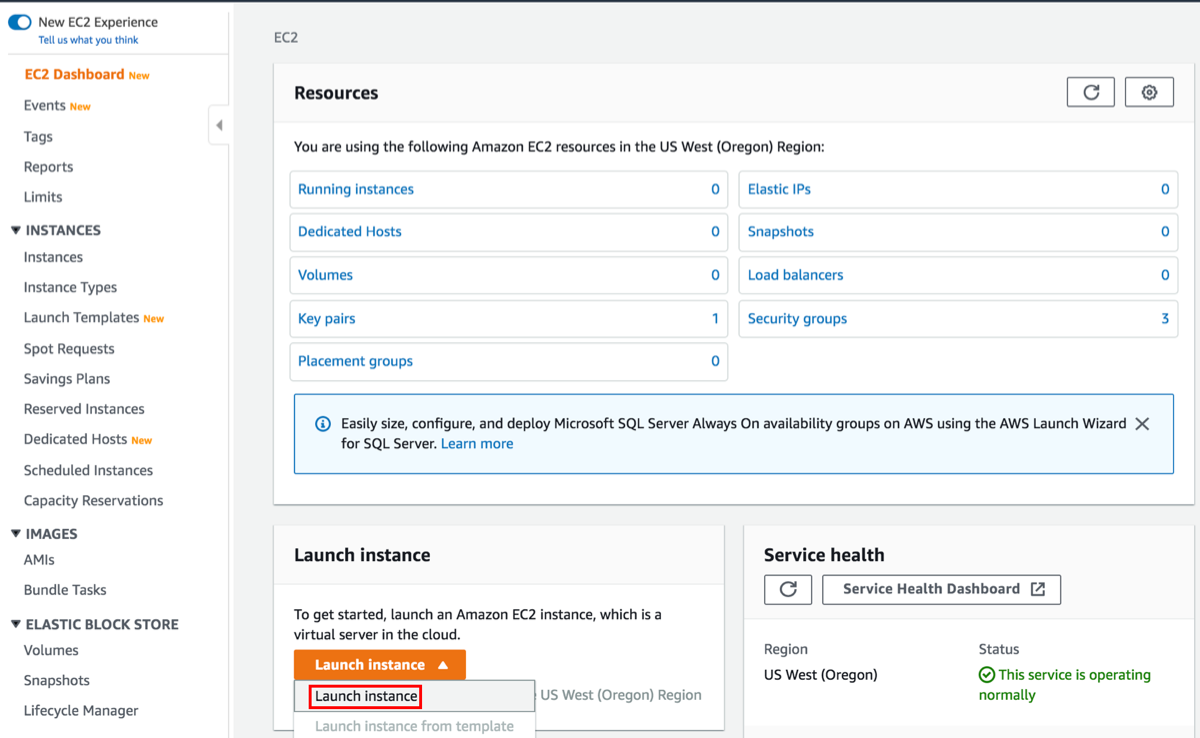Dismiss the SQL Server info banner
Image resolution: width=1200 pixels, height=738 pixels.
(1142, 424)
